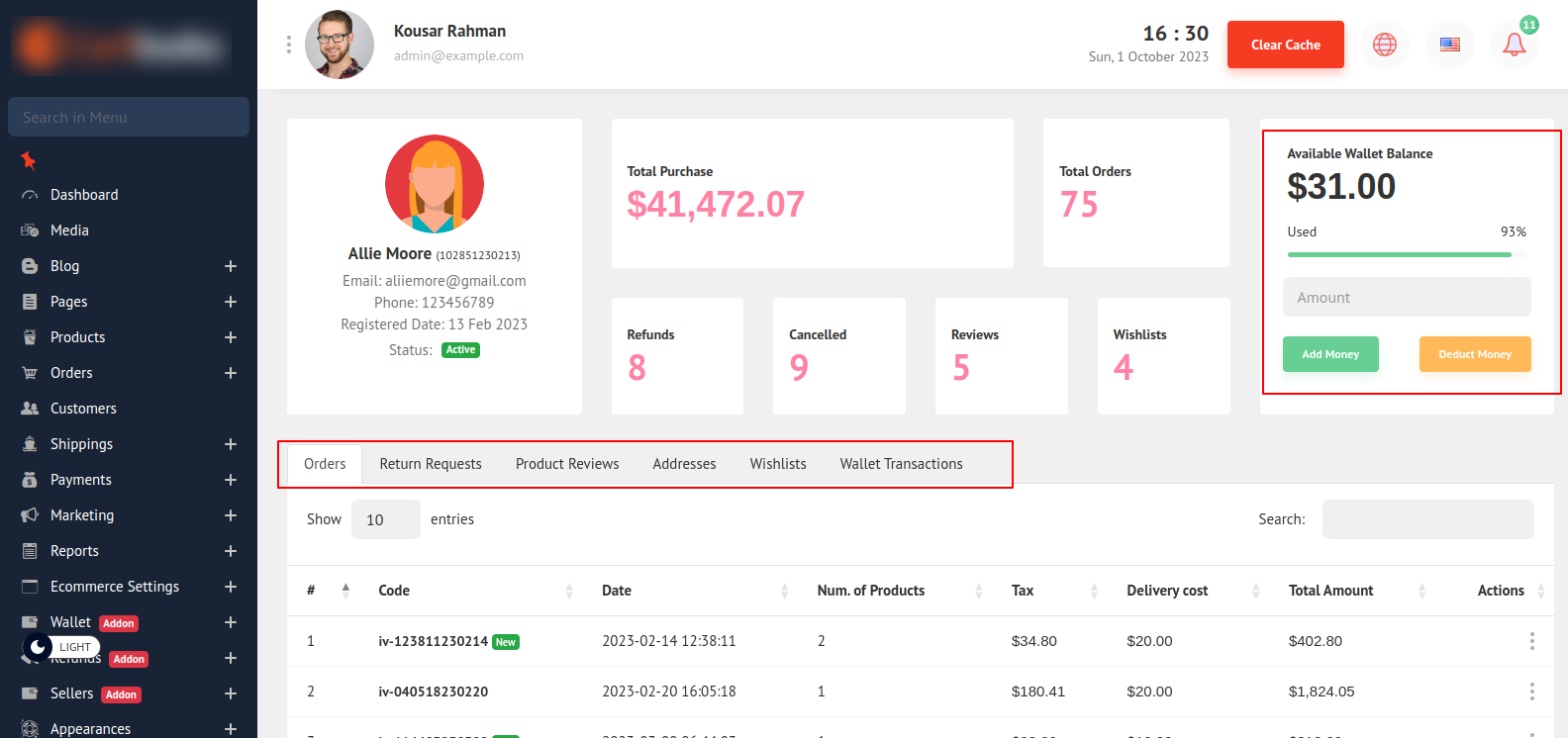Switch to the Wallet Transactions tab

click(901, 464)
